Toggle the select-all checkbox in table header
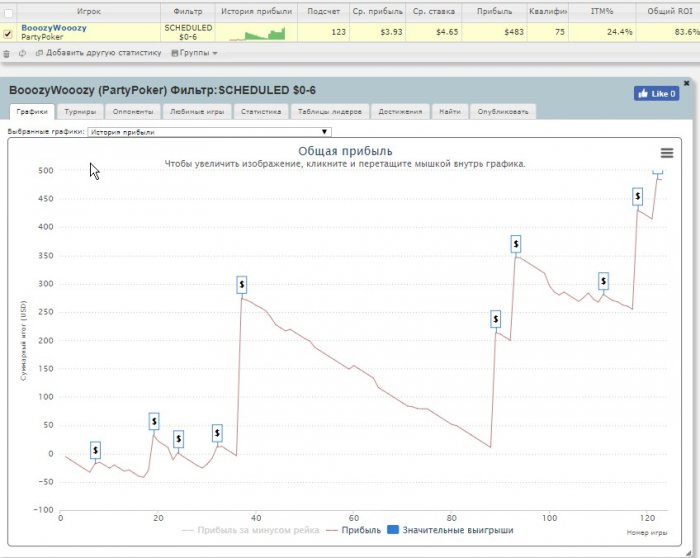Viewport: 700px width, 558px height. click(9, 11)
